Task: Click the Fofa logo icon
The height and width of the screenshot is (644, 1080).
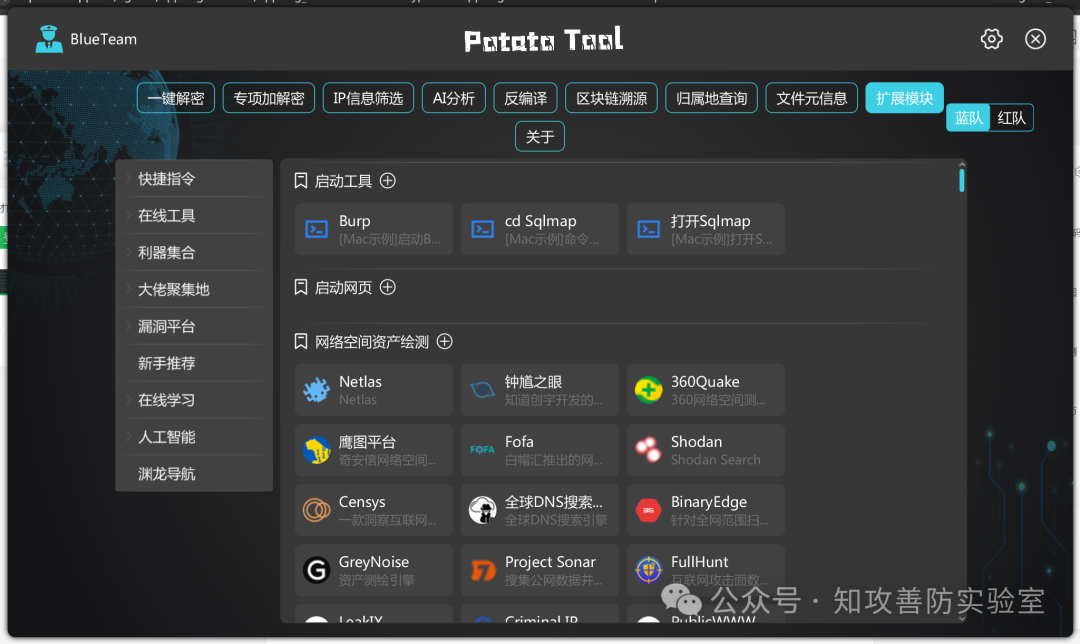Action: pyautogui.click(x=483, y=450)
